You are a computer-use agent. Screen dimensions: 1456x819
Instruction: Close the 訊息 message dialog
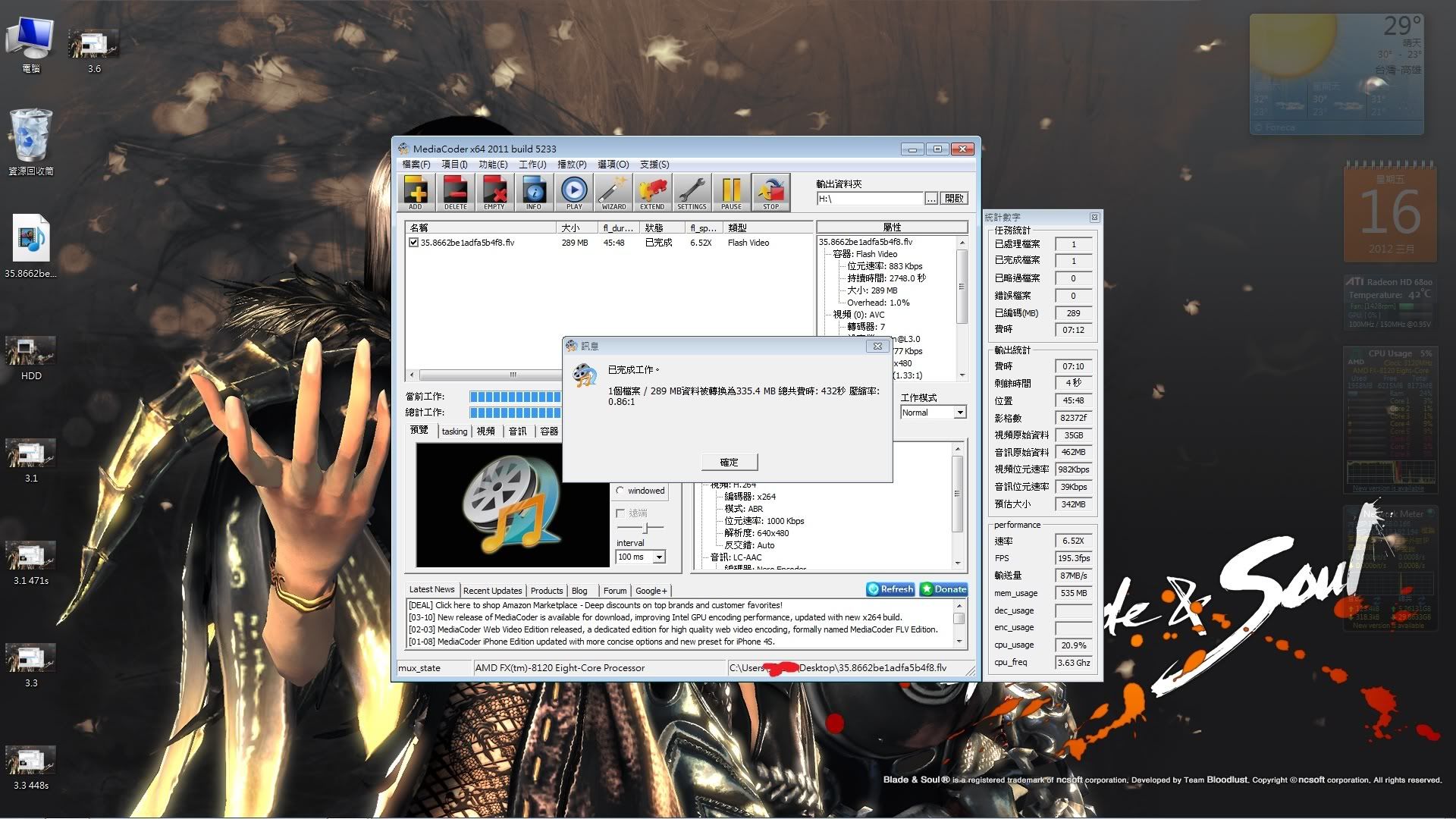(877, 346)
